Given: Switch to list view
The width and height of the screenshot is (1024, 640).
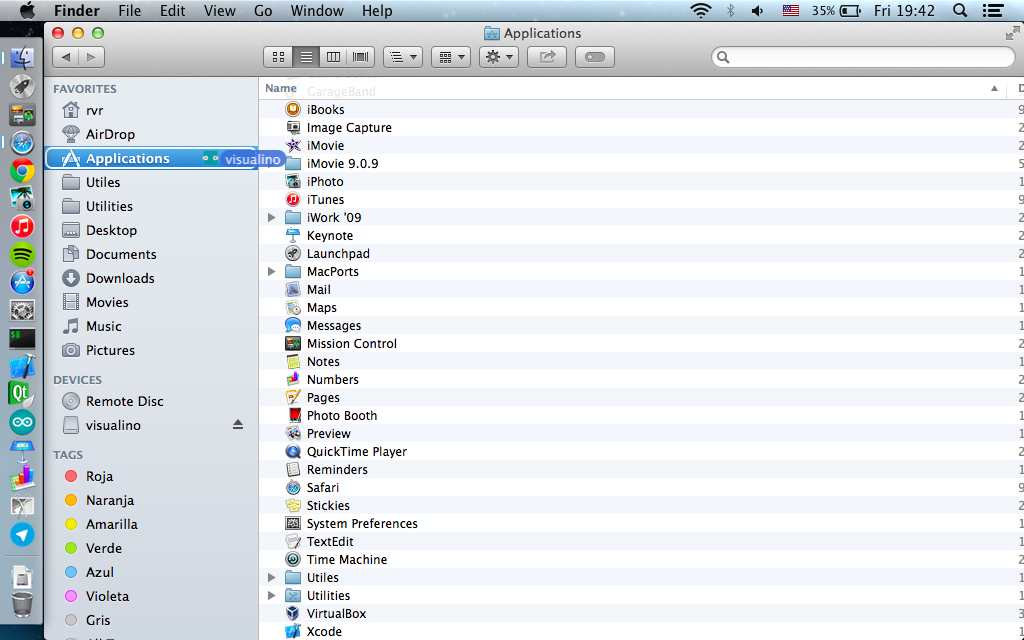Looking at the screenshot, I should pyautogui.click(x=306, y=57).
